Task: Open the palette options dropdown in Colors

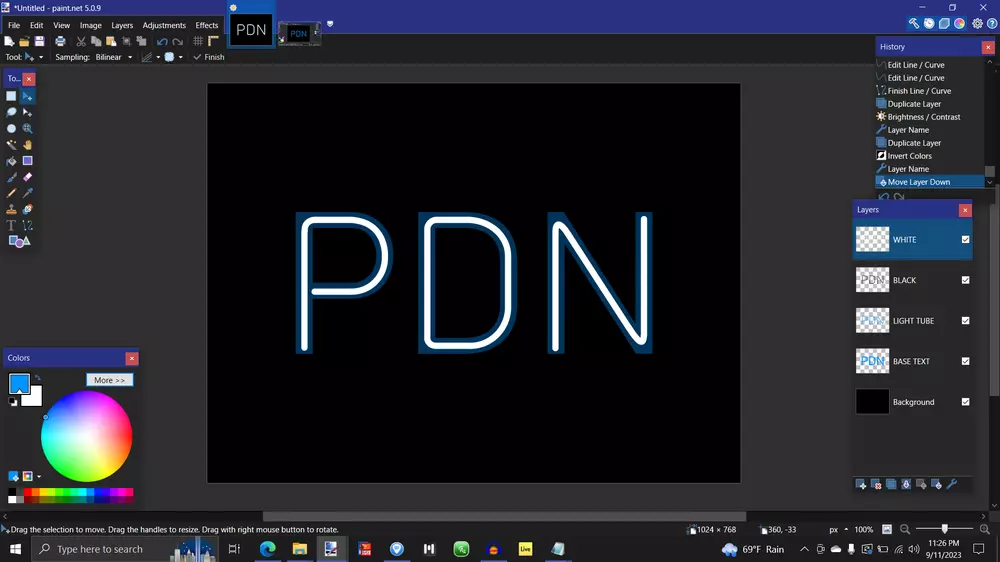Action: [39, 477]
